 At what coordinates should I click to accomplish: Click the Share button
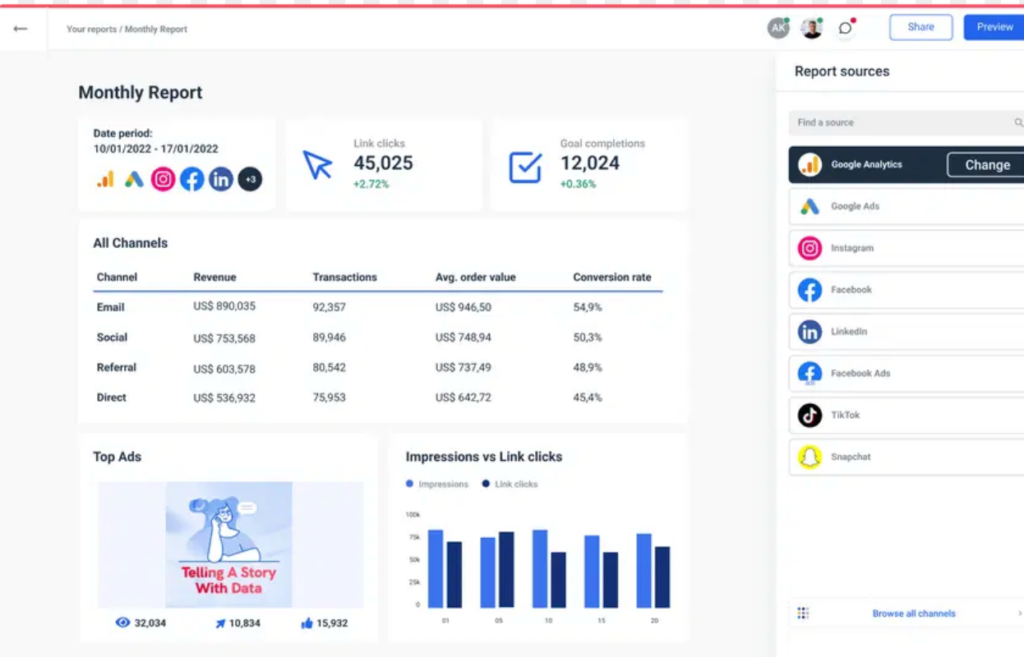920,27
